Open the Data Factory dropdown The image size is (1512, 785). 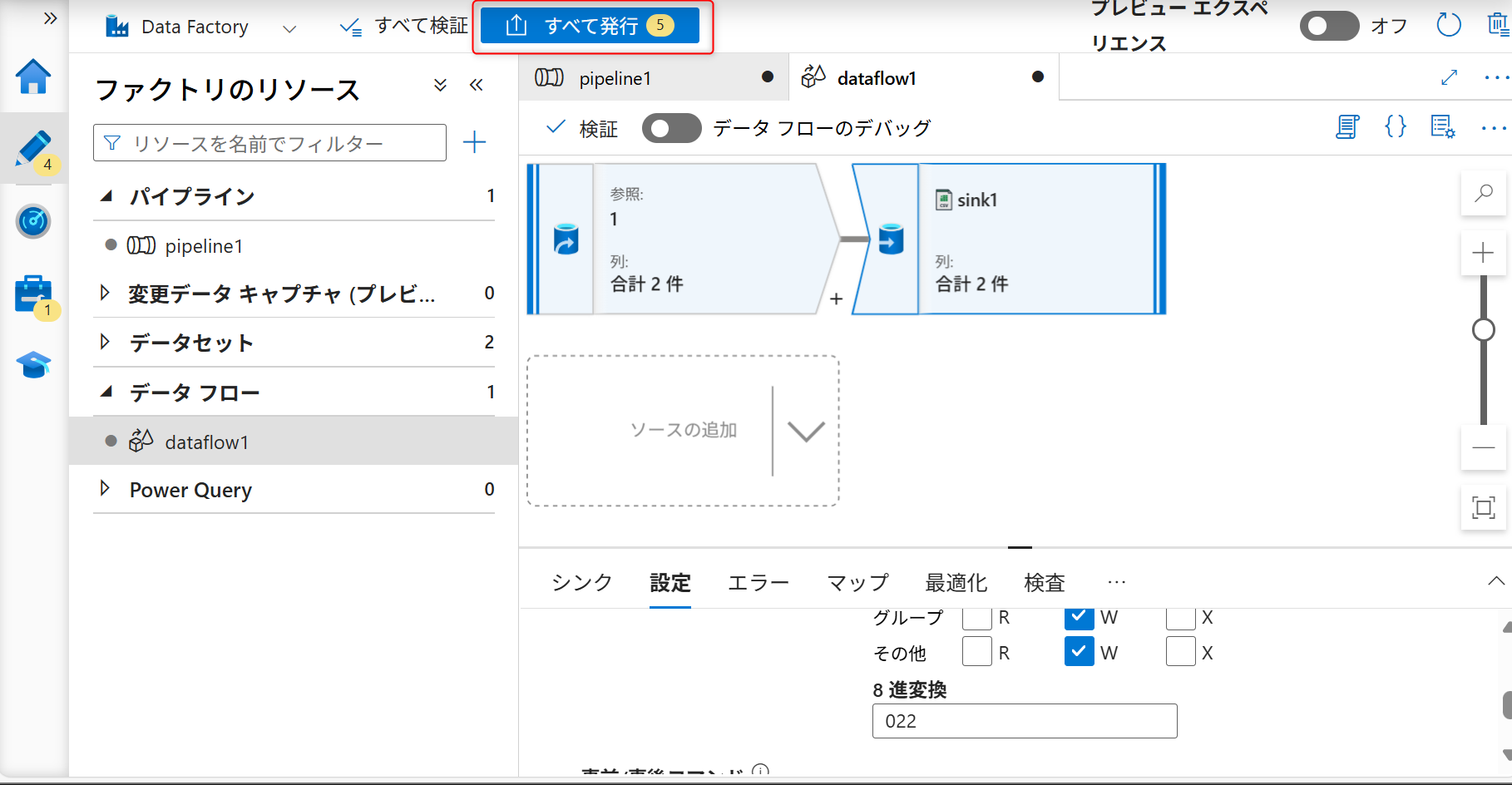289,27
